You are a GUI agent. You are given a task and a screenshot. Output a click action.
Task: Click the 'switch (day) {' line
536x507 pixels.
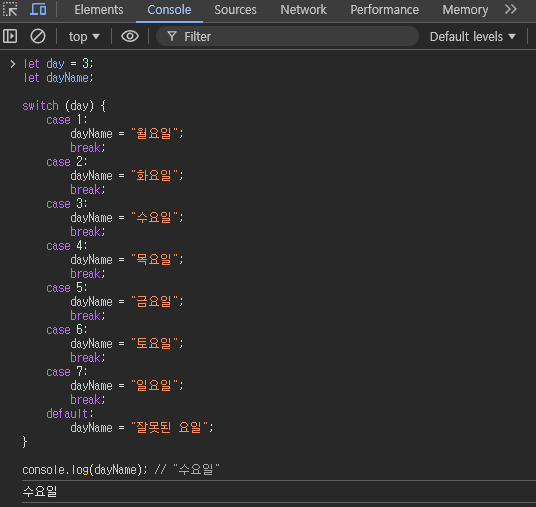point(64,106)
